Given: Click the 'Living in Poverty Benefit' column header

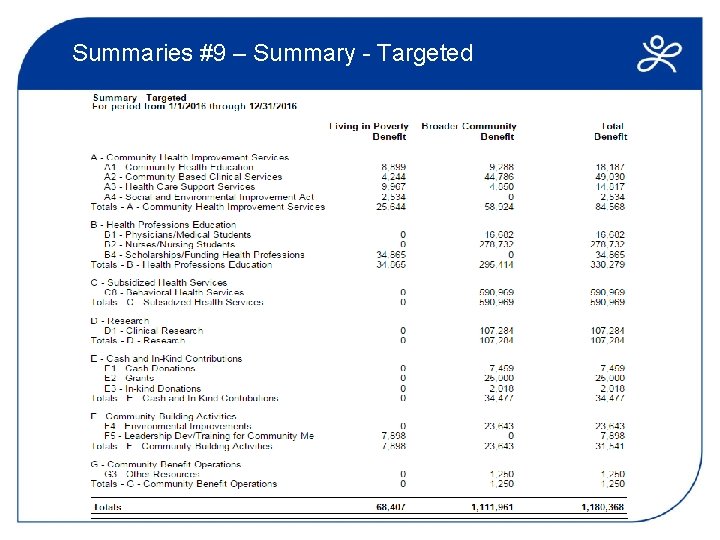Looking at the screenshot, I should point(368,131).
